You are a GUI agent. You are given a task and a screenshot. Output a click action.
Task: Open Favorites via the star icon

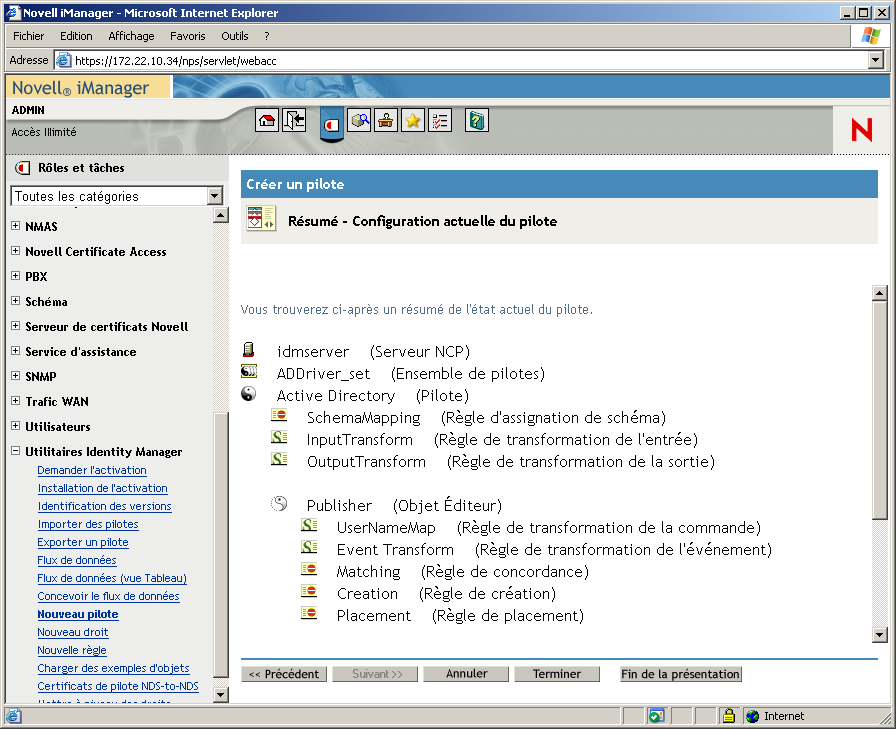tap(413, 120)
